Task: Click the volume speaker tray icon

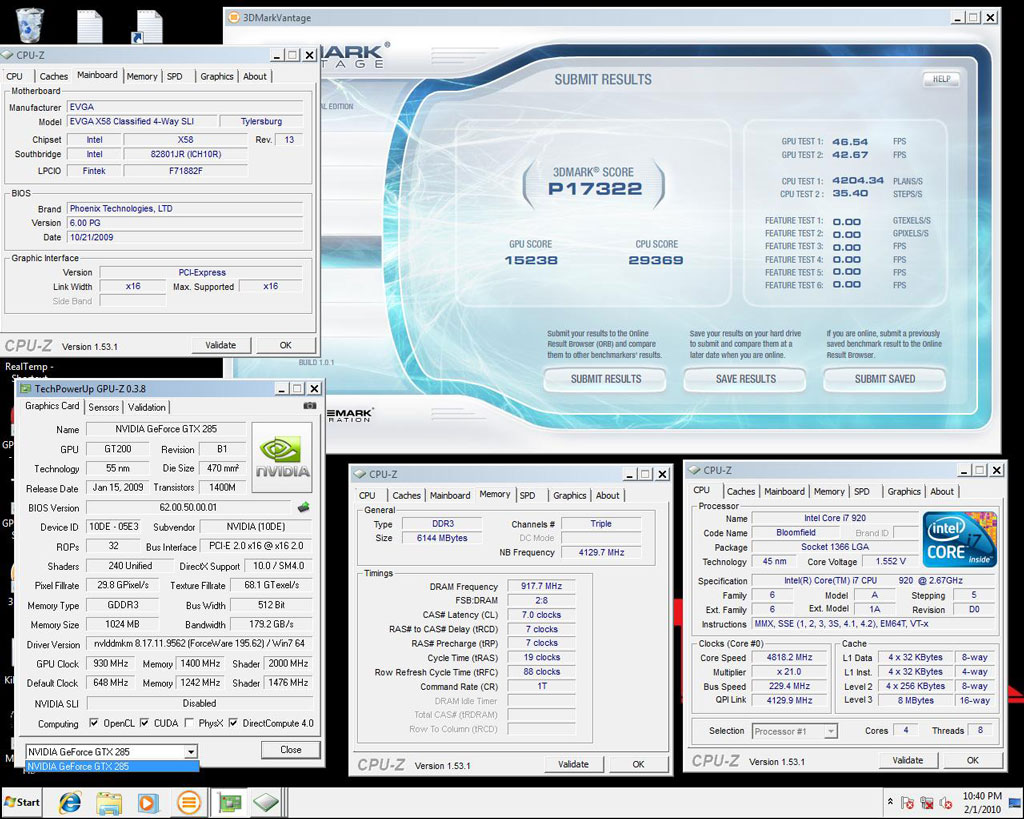Action: pos(944,802)
